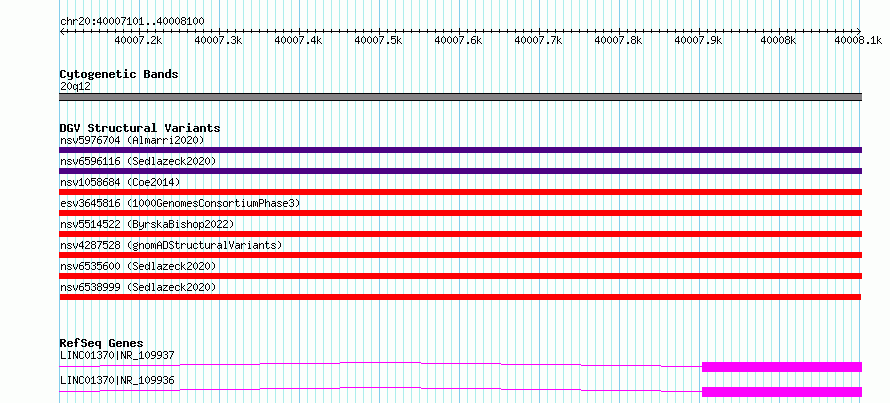The width and height of the screenshot is (890, 403).
Task: Select the red bar for nsv6535600
Action: coord(461,276)
